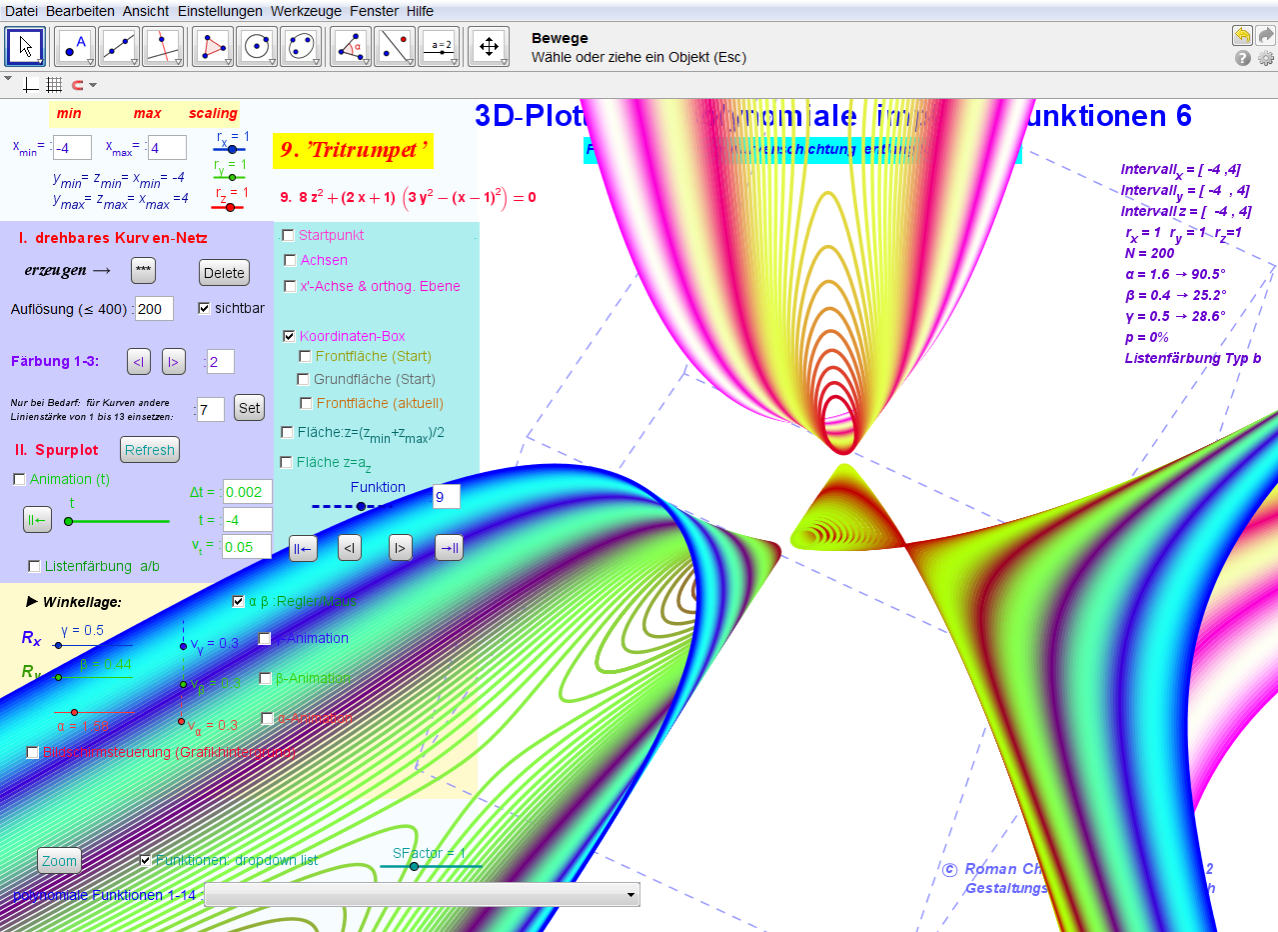Screen dimensions: 1278x932
Task: Enable the Startpunkt checkbox
Action: [x=288, y=235]
